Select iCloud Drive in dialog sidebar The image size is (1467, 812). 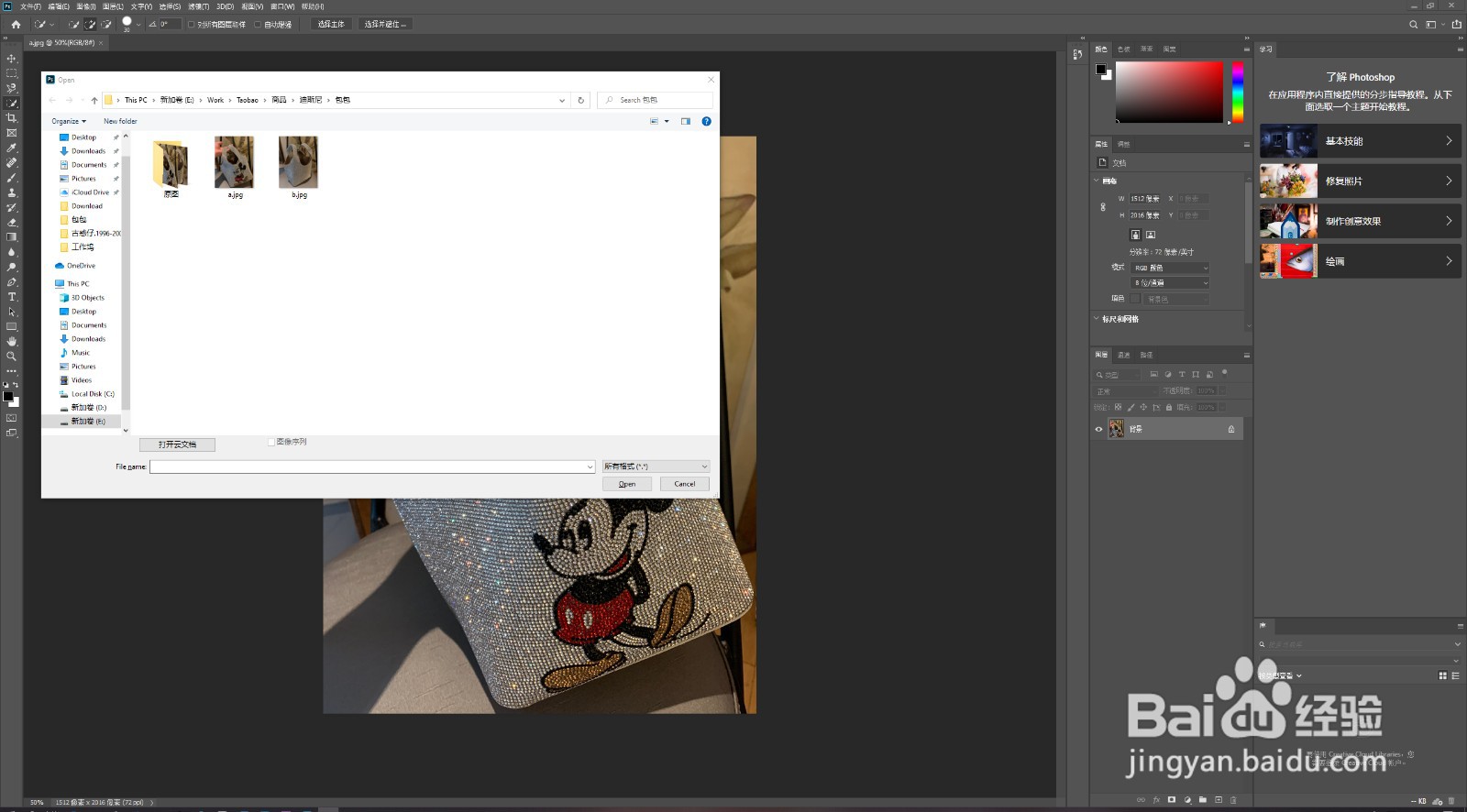click(x=89, y=192)
